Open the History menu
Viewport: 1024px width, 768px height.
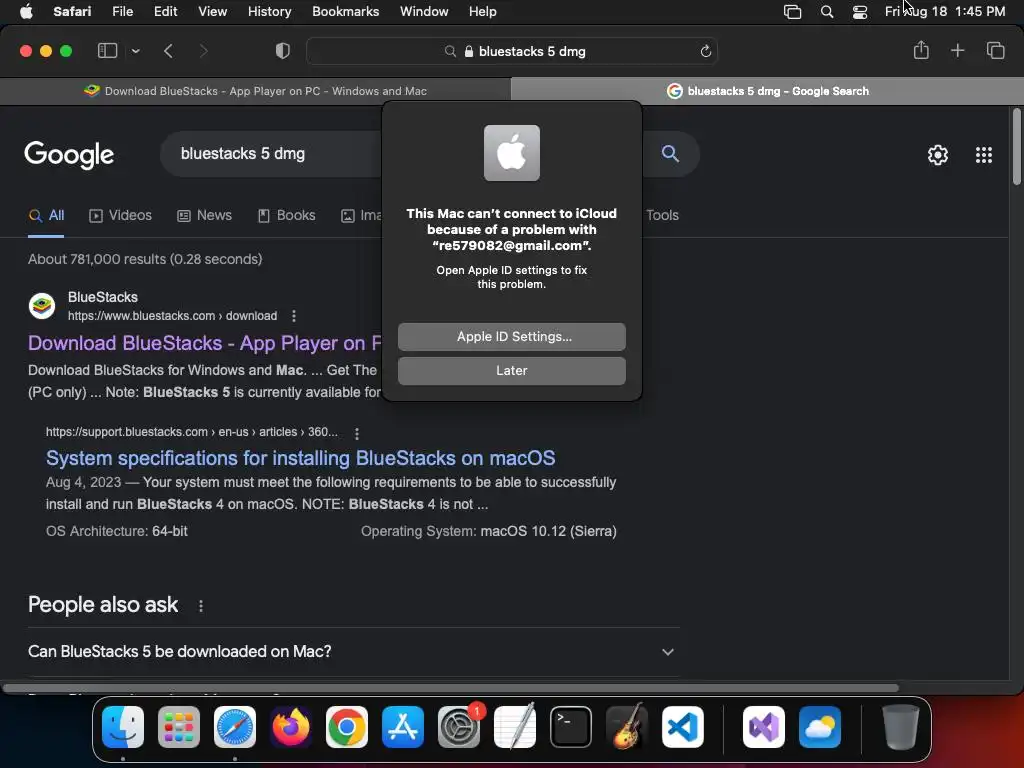tap(269, 11)
